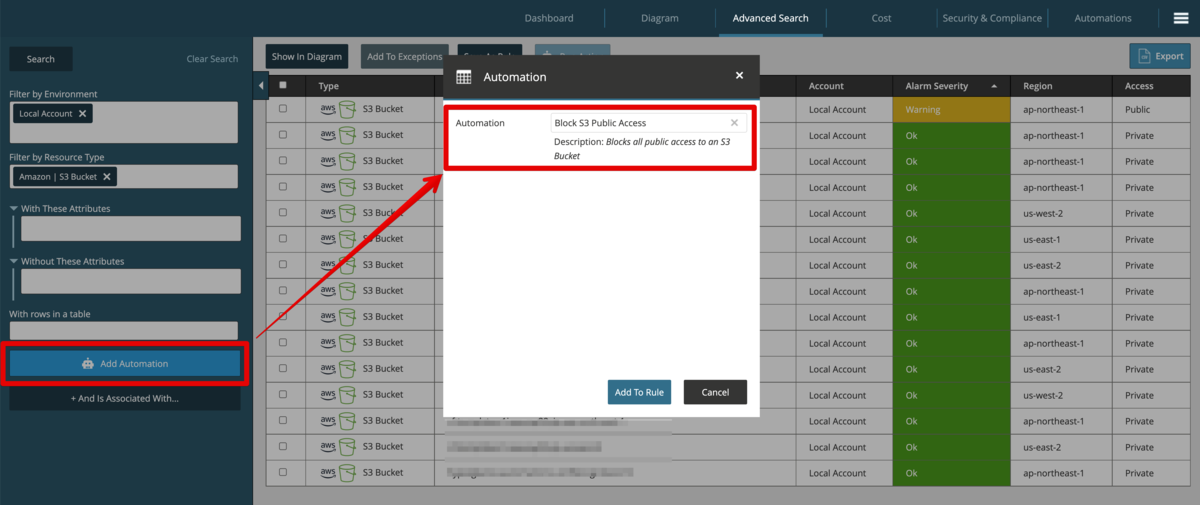Screen dimensions: 1200x505
Task: Click the automation description text
Action: coord(642,149)
